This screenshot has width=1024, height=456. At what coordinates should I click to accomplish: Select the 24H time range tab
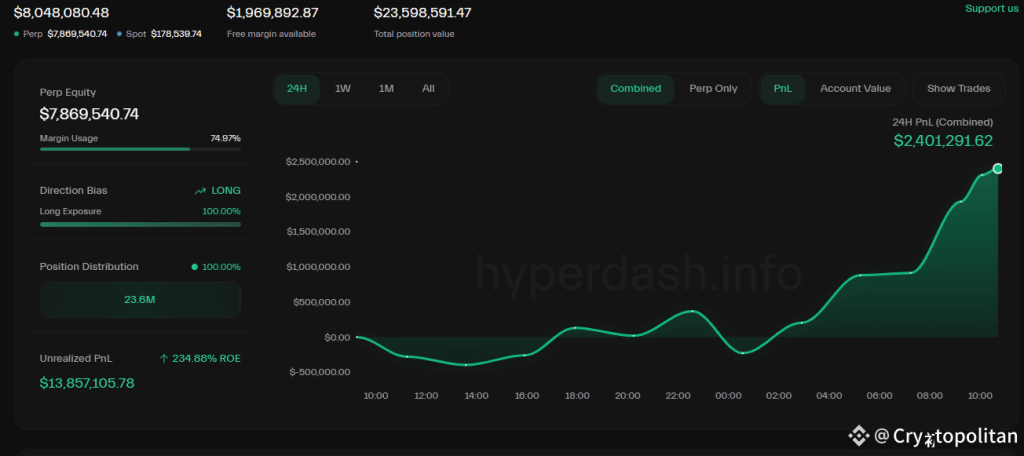[x=297, y=88]
